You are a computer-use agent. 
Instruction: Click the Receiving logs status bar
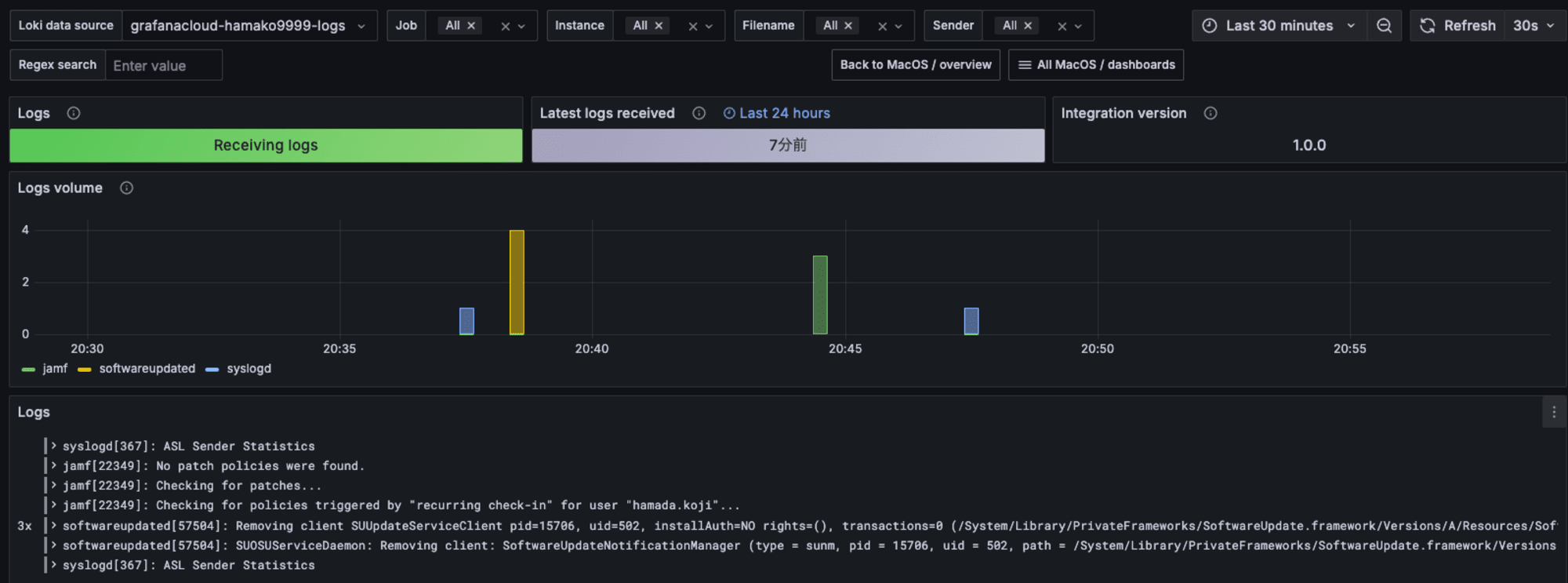[266, 145]
